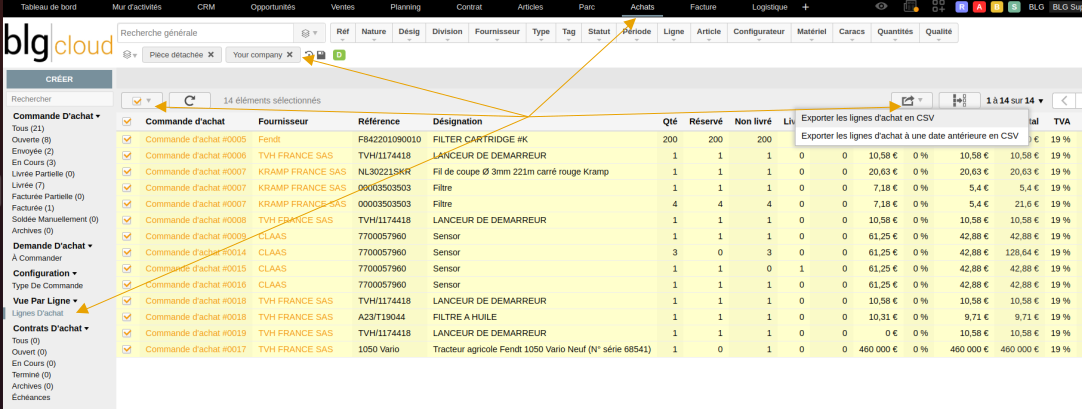Screen dimensions: 1082x409
Task: Uncheck row Commande d'achat #0009
Action: pyautogui.click(x=126, y=236)
